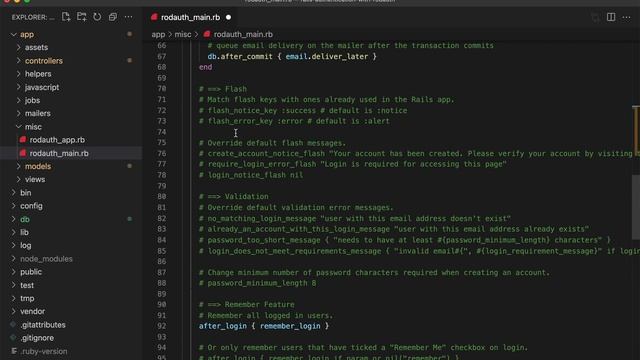Click the '# ==> Validation' comment

tap(233, 196)
